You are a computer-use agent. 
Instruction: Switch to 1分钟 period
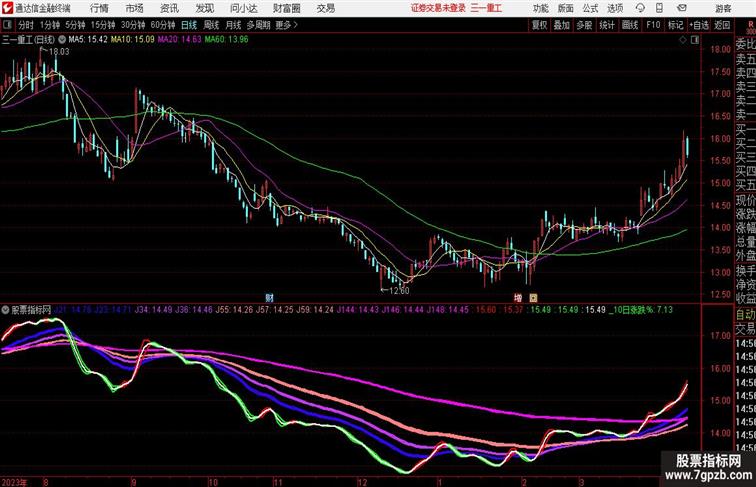50,25
